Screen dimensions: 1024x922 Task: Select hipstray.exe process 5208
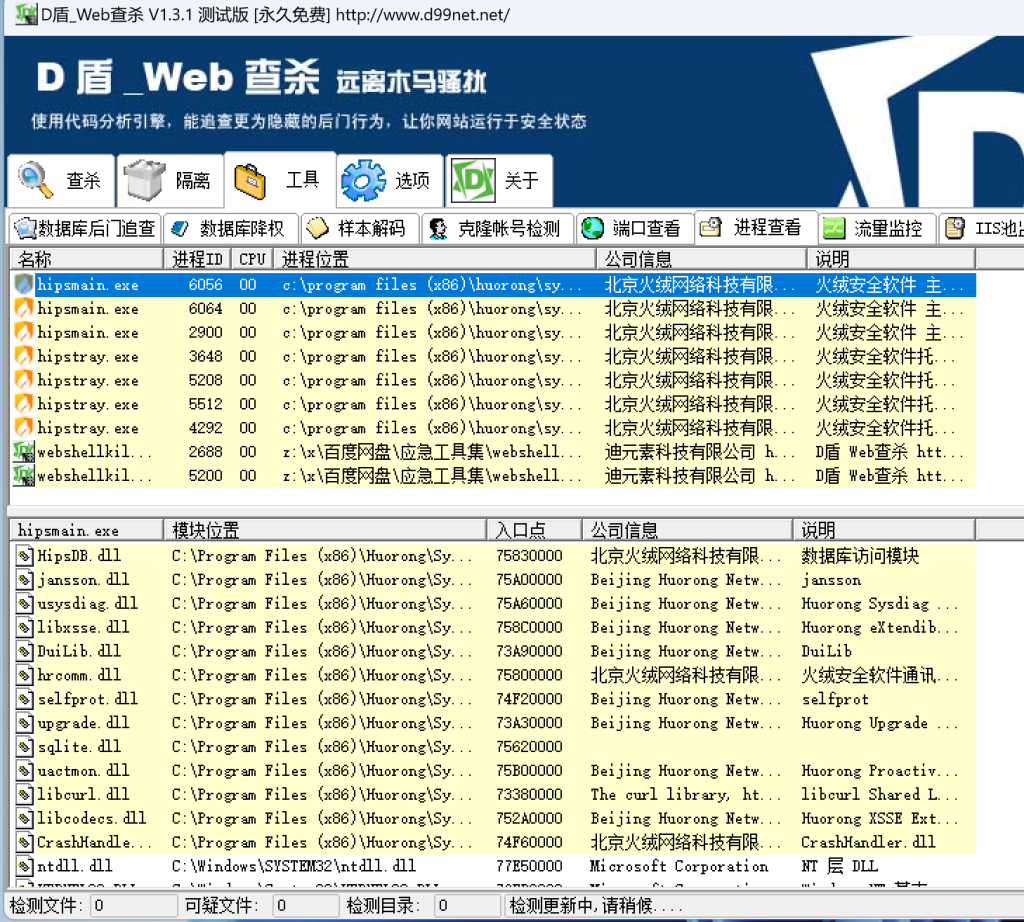tap(493, 380)
